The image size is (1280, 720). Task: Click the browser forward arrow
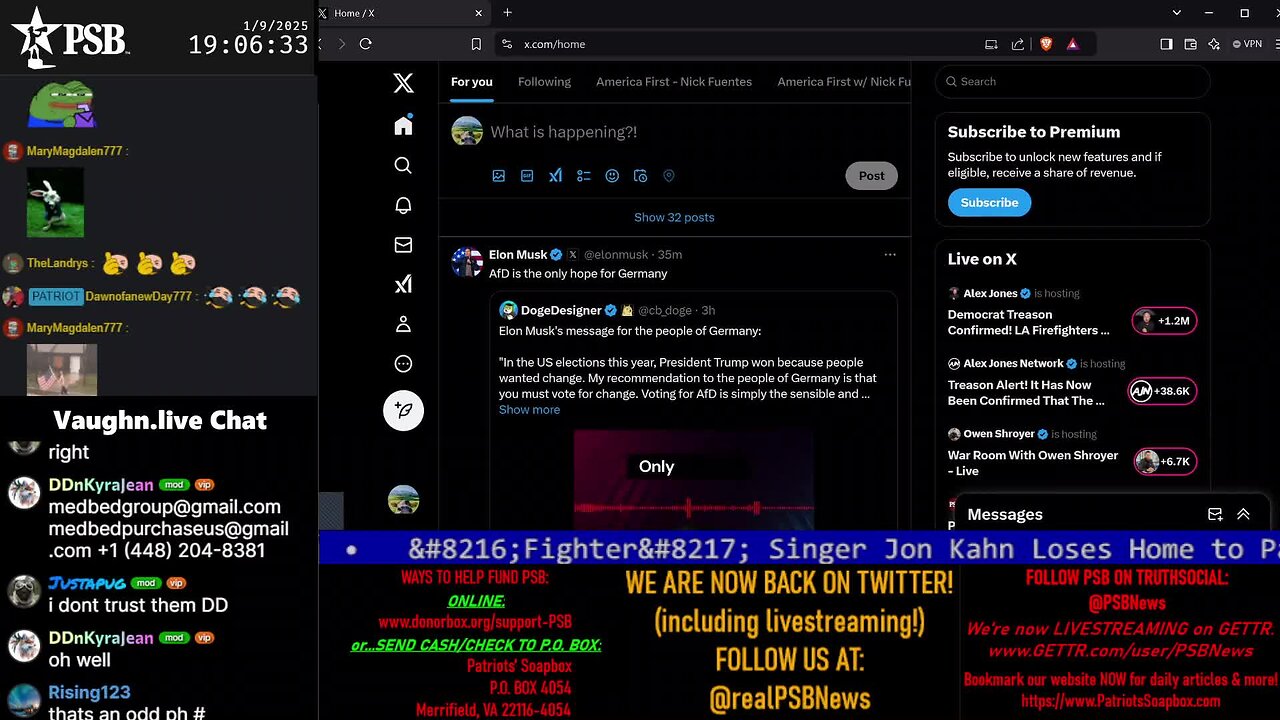(341, 44)
